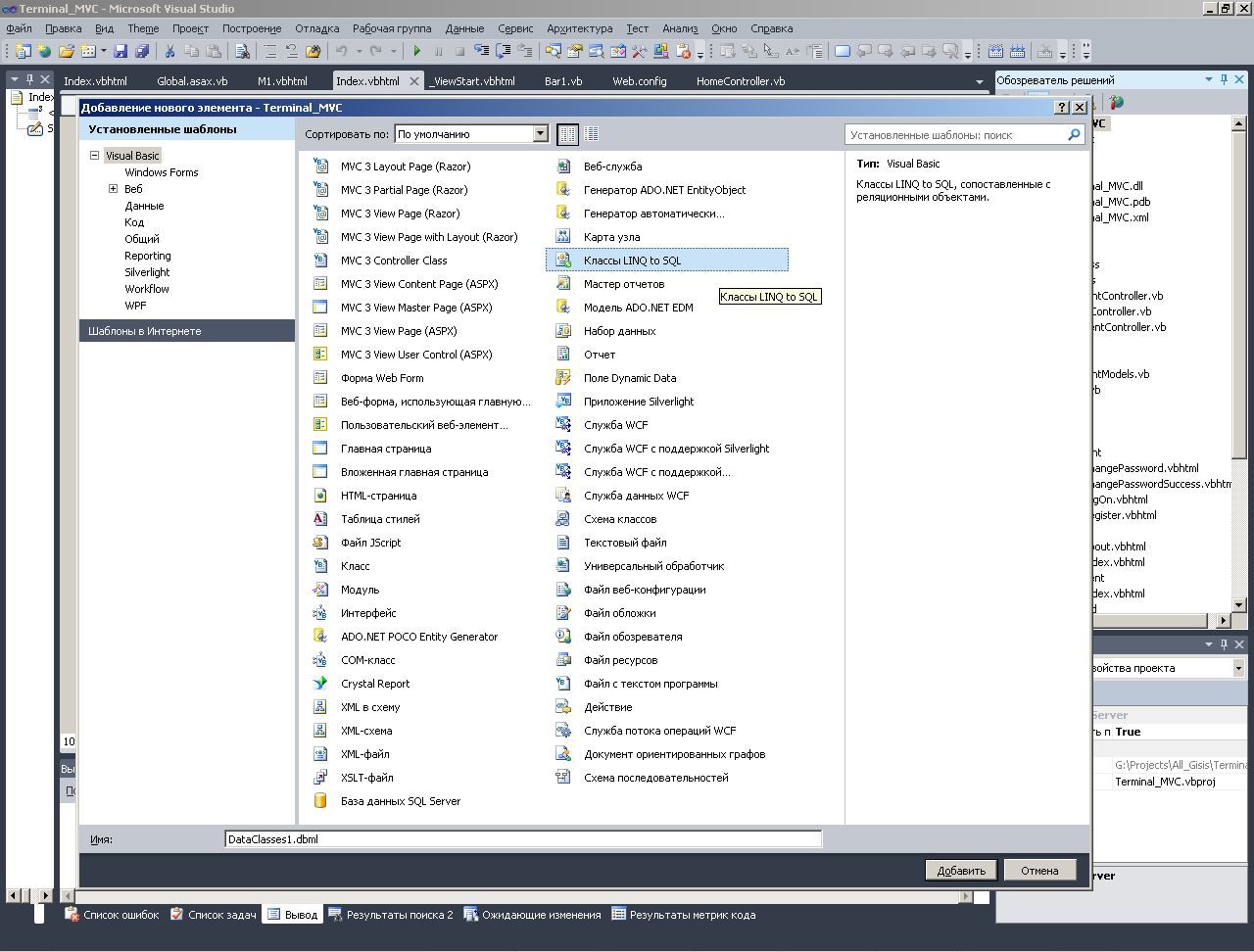
Task: Open the Add New Item toolbar dropdown arrow
Action: tap(103, 51)
